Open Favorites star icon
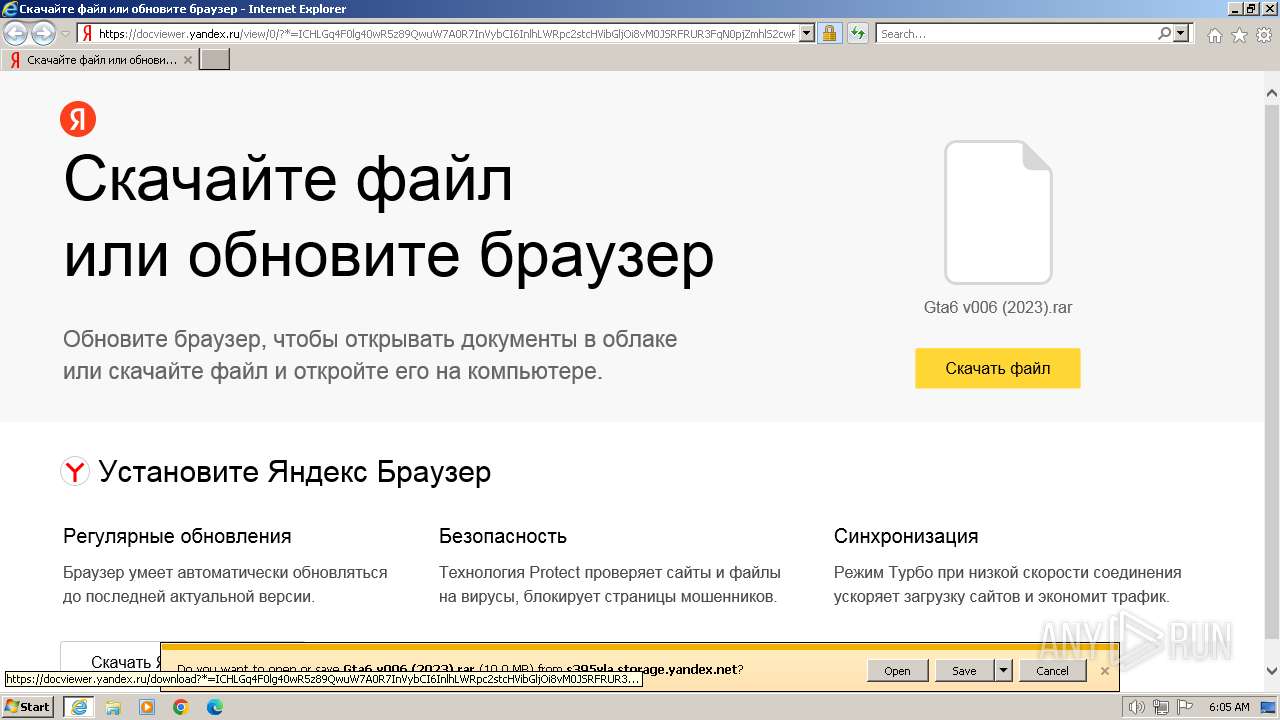 click(x=1239, y=35)
